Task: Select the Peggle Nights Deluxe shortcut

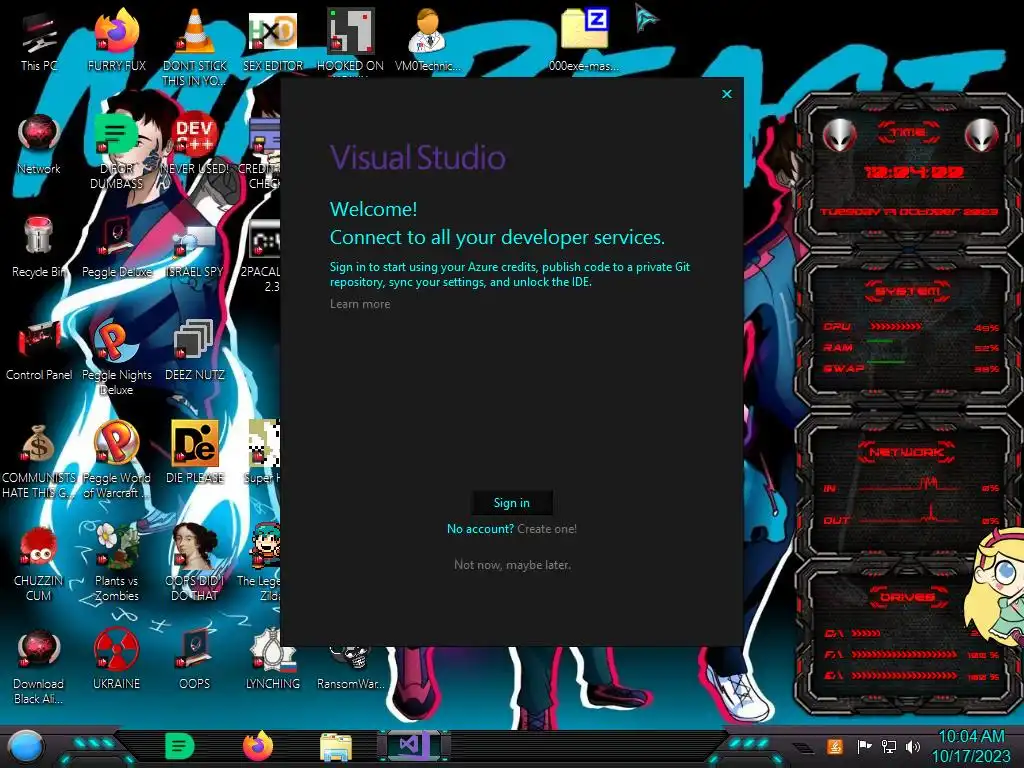Action: point(117,357)
